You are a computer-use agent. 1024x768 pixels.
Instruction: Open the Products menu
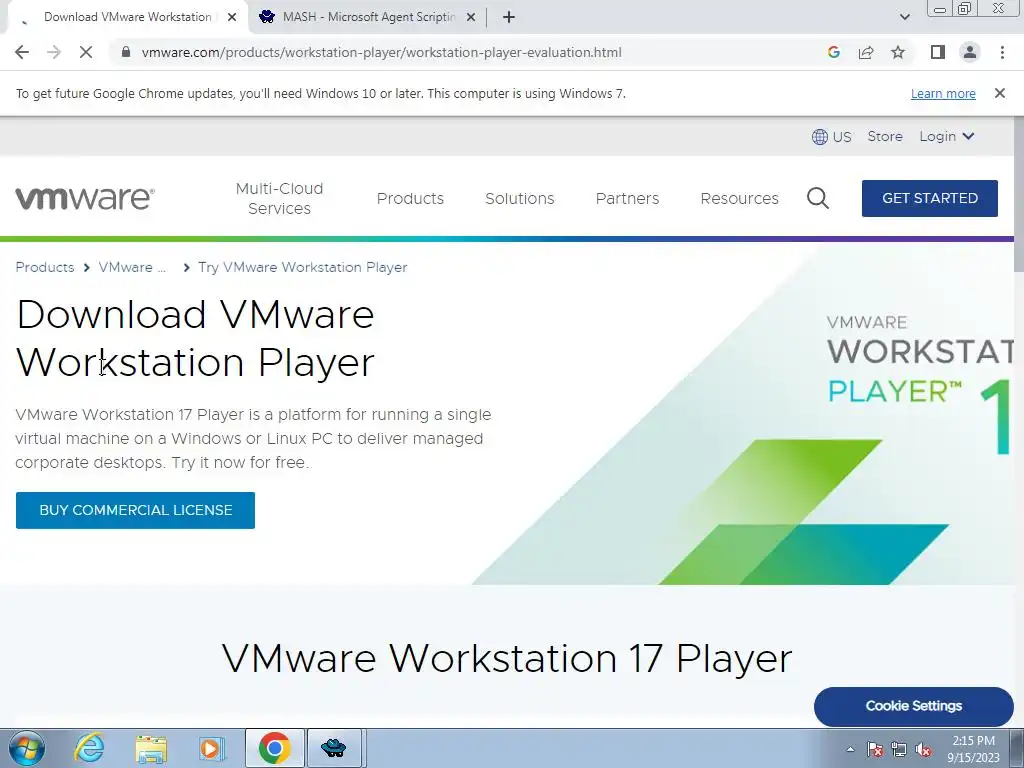coord(410,199)
